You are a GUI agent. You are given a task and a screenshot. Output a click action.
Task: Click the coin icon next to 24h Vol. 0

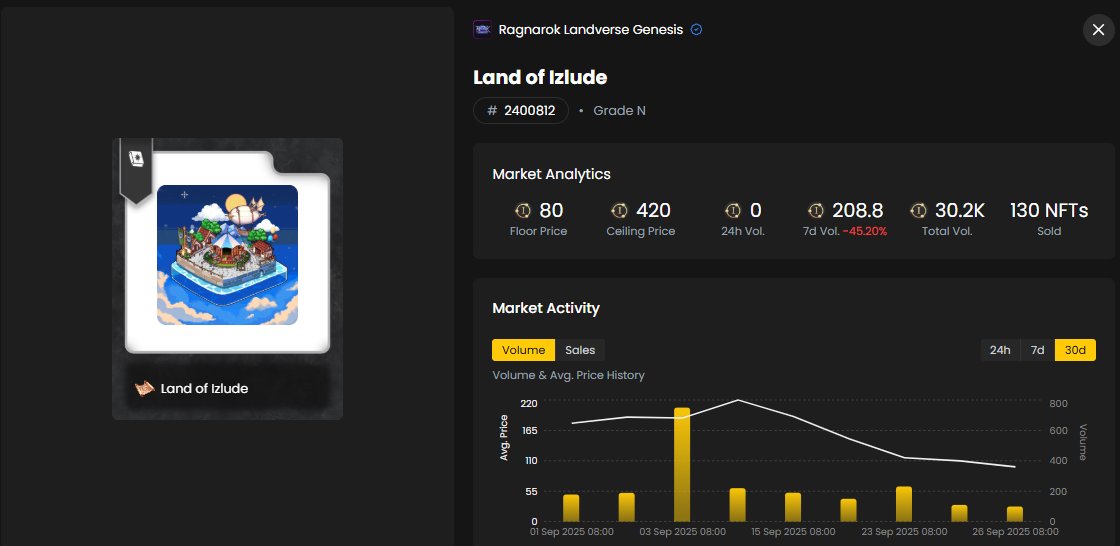pos(733,211)
